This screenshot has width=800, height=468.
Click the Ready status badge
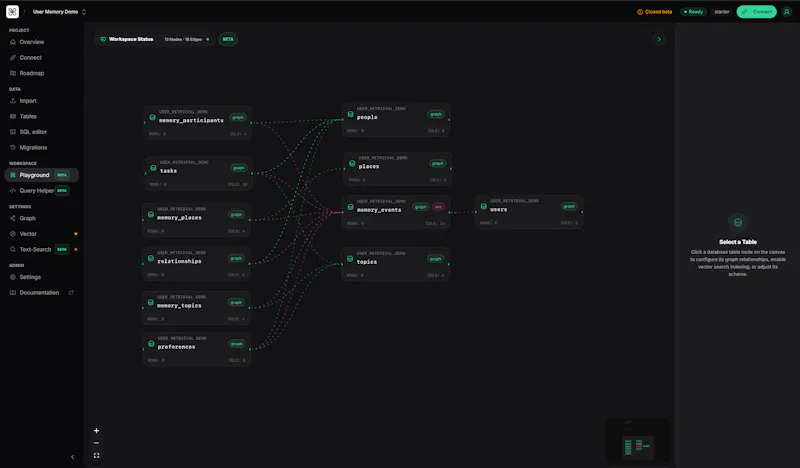(x=693, y=12)
